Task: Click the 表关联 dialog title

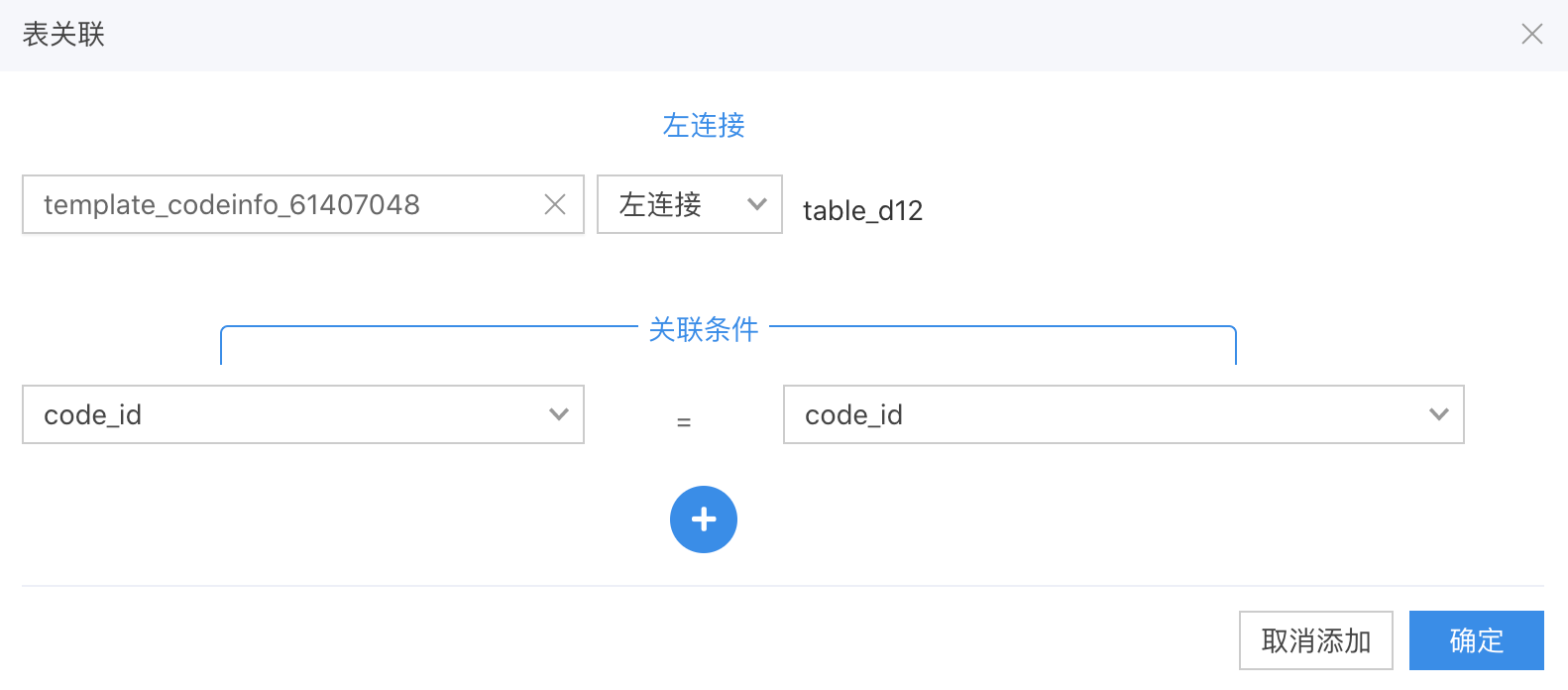Action: 63,35
